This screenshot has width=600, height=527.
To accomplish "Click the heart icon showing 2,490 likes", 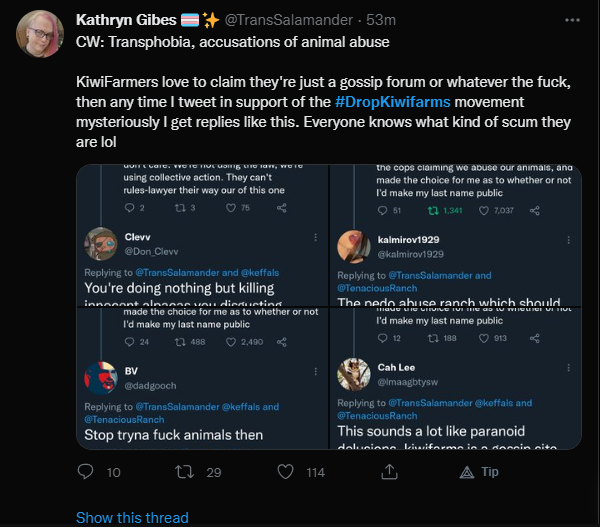I will pyautogui.click(x=232, y=341).
